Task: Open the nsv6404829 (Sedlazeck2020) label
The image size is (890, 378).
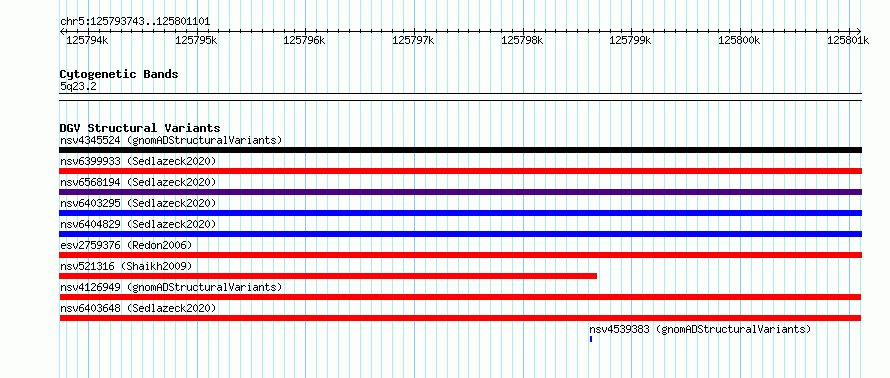Action: 138,224
